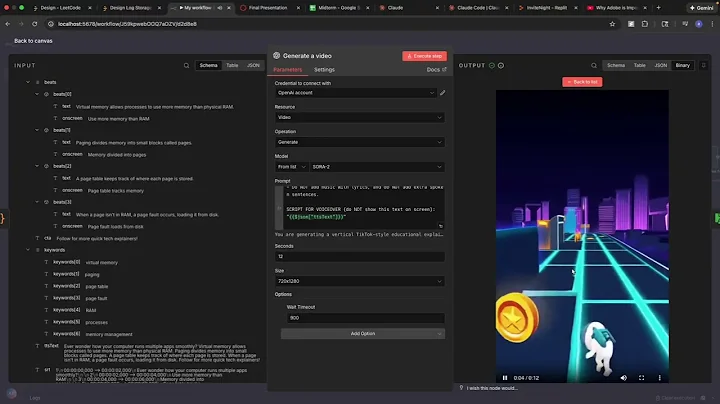This screenshot has height=404, width=720.
Task: Click the keywords[2] page table item
Action: [x=76, y=286]
